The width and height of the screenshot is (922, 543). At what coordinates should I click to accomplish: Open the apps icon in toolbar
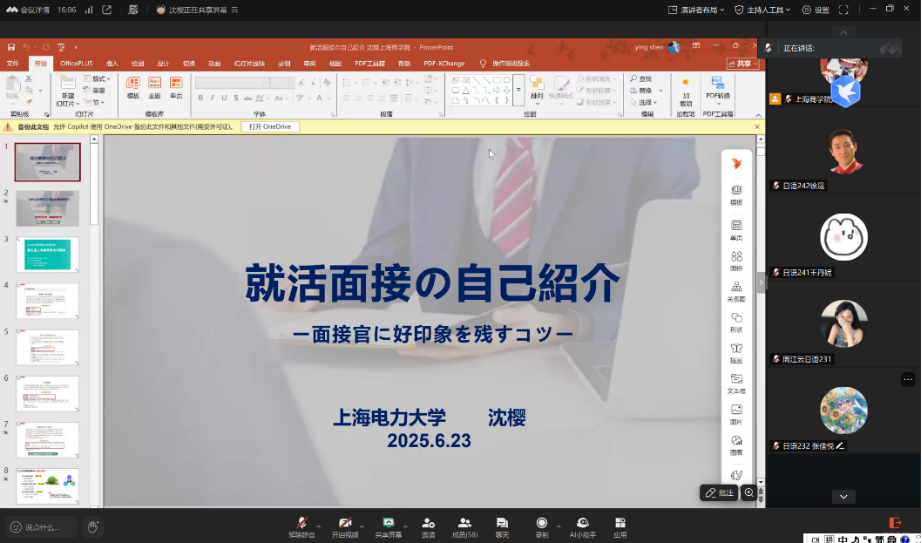coord(620,523)
